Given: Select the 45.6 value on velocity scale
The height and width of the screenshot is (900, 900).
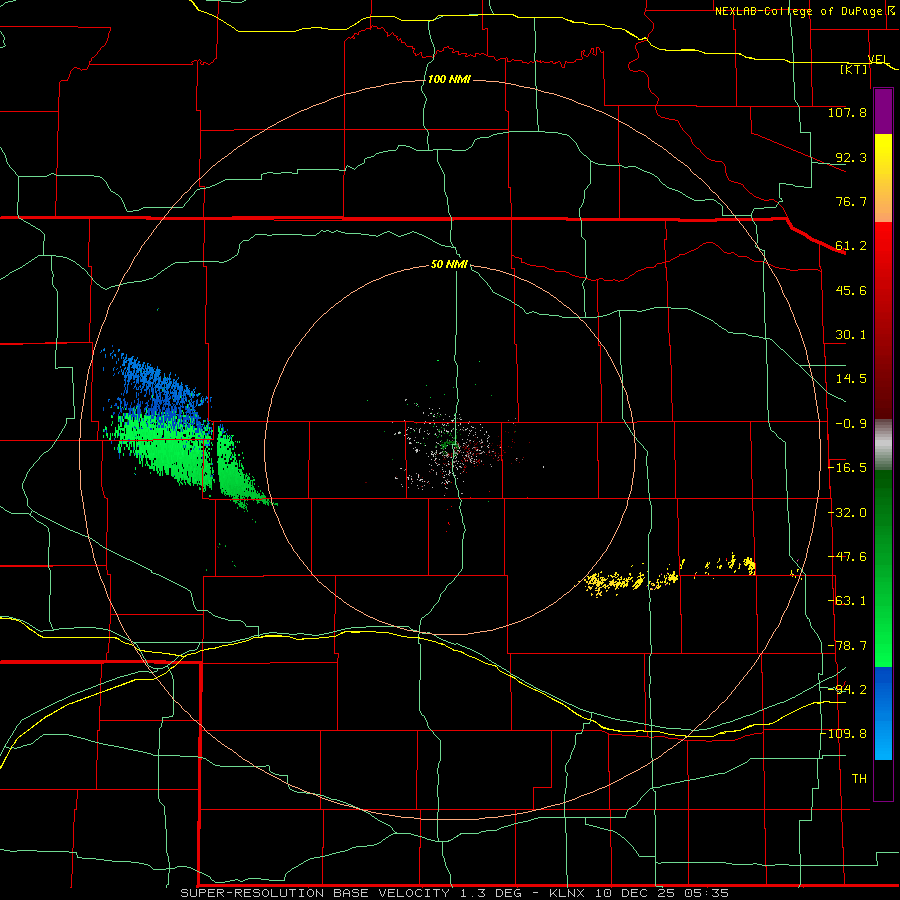Looking at the screenshot, I should (851, 290).
